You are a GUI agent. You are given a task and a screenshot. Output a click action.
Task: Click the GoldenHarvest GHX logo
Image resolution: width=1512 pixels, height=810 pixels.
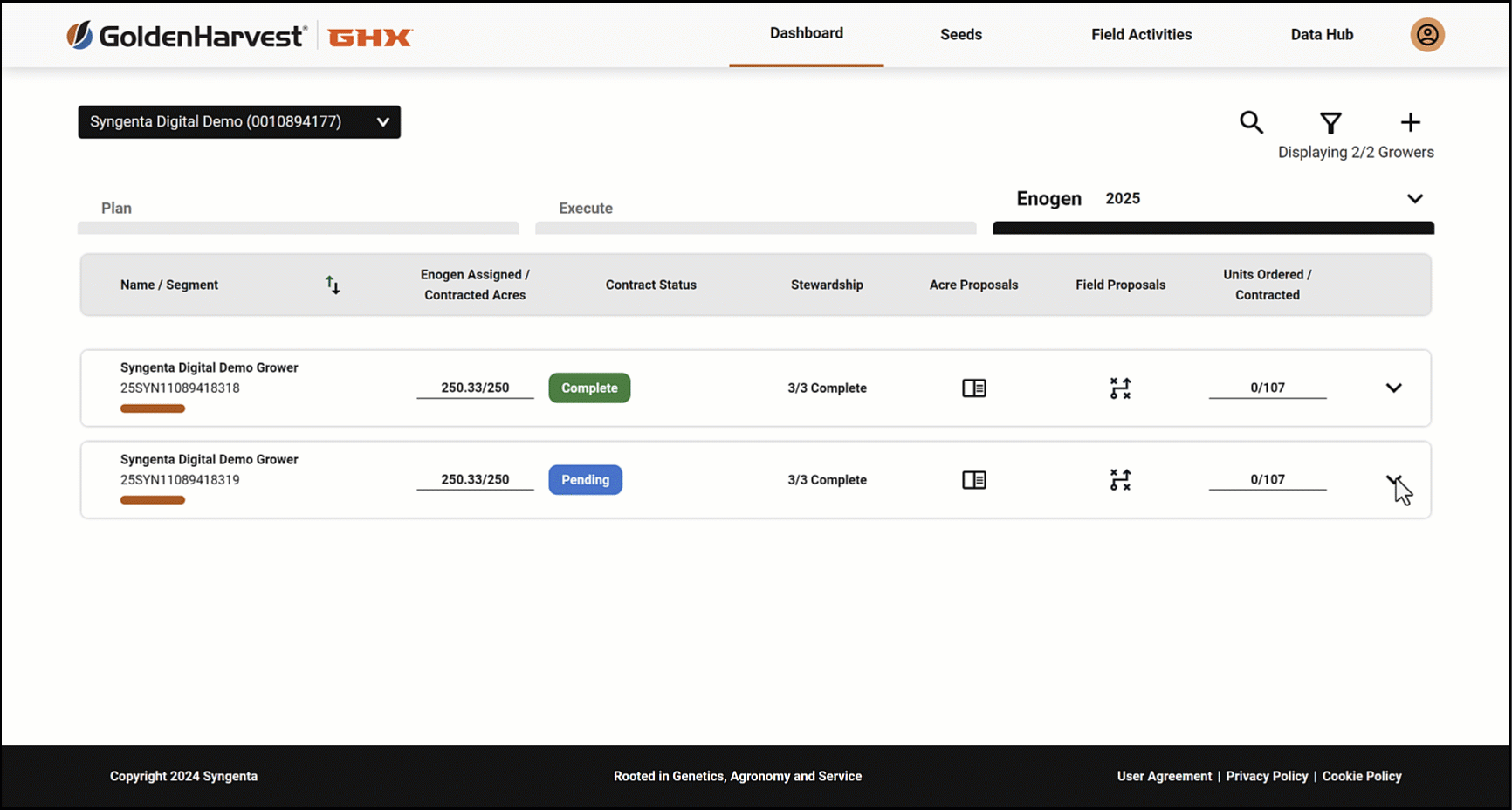pos(239,36)
